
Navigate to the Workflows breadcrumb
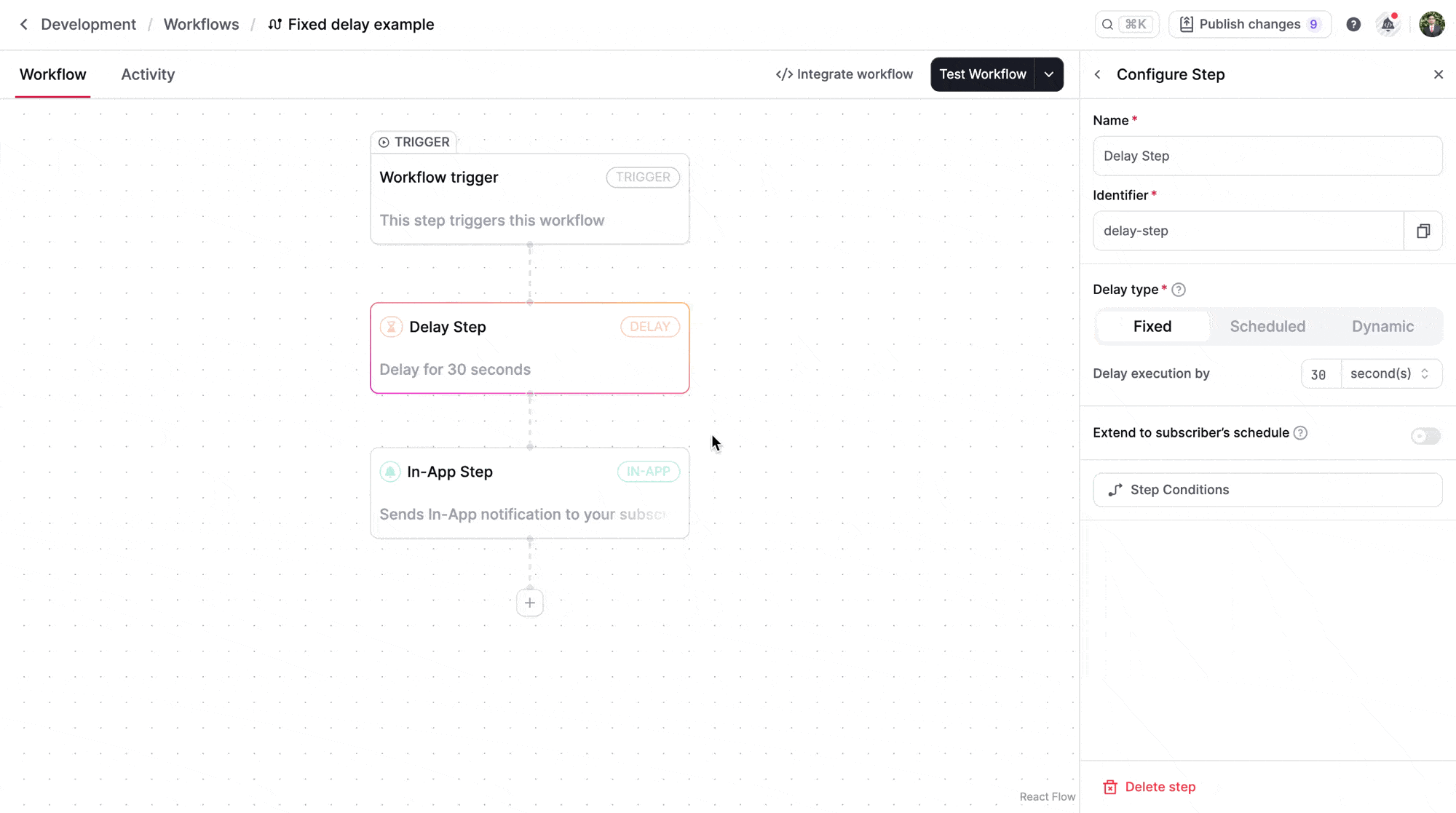coord(201,24)
